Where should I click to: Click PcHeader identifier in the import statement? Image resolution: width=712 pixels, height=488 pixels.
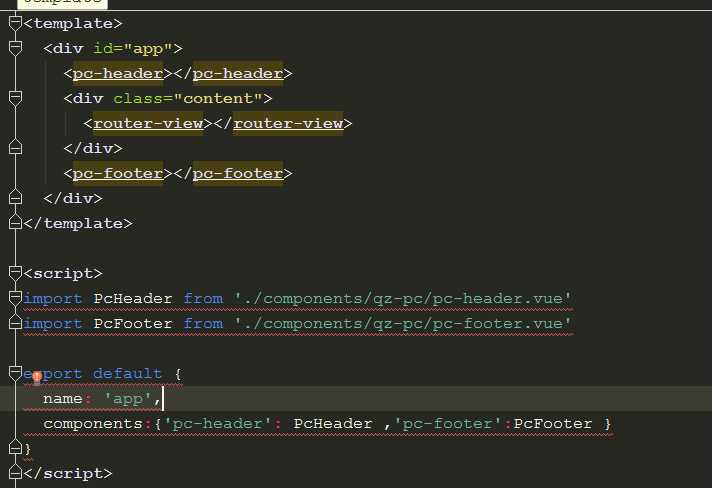click(133, 298)
